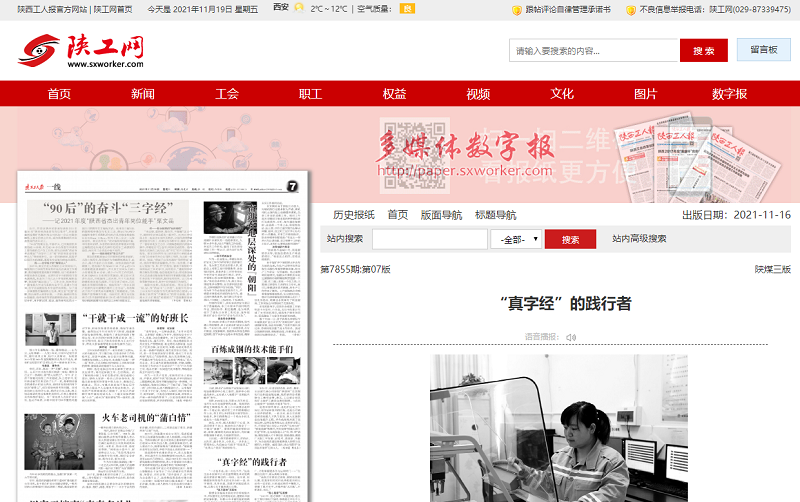Click the couple photo thumbnail on the page
The image size is (800, 502).
(60, 442)
